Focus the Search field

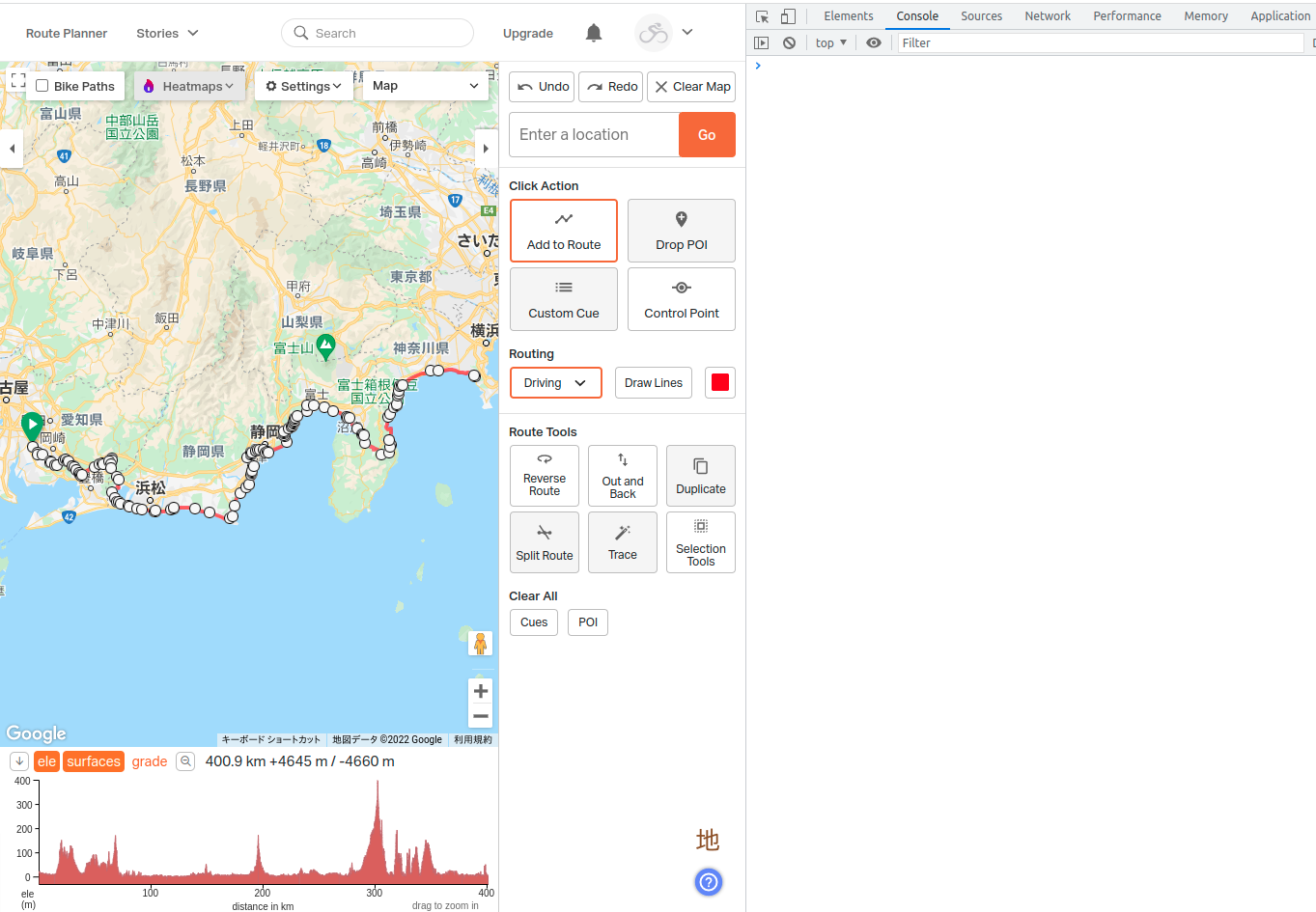point(378,33)
